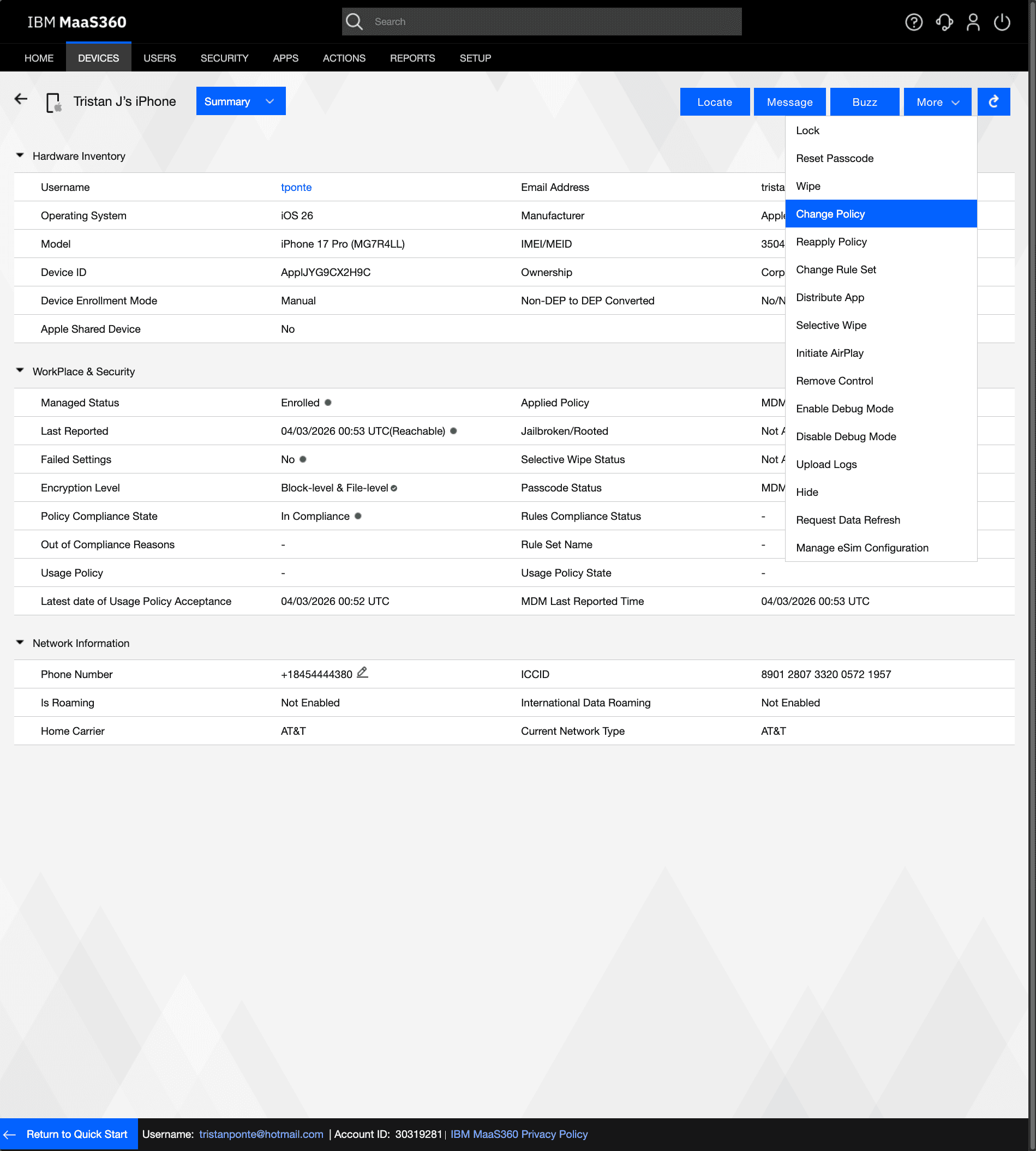The image size is (1036, 1151).
Task: Click the In Compliance status dot
Action: tap(358, 515)
